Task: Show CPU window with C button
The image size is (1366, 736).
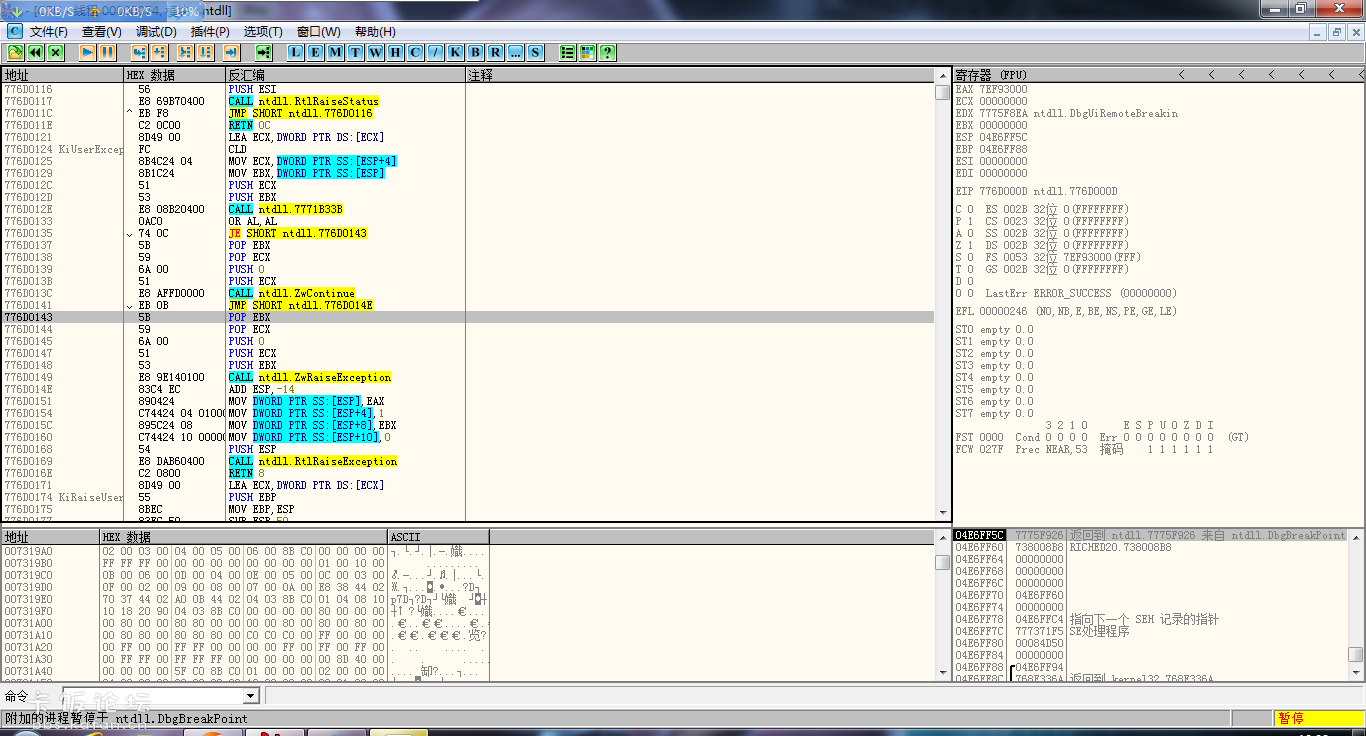Action: pyautogui.click(x=416, y=52)
